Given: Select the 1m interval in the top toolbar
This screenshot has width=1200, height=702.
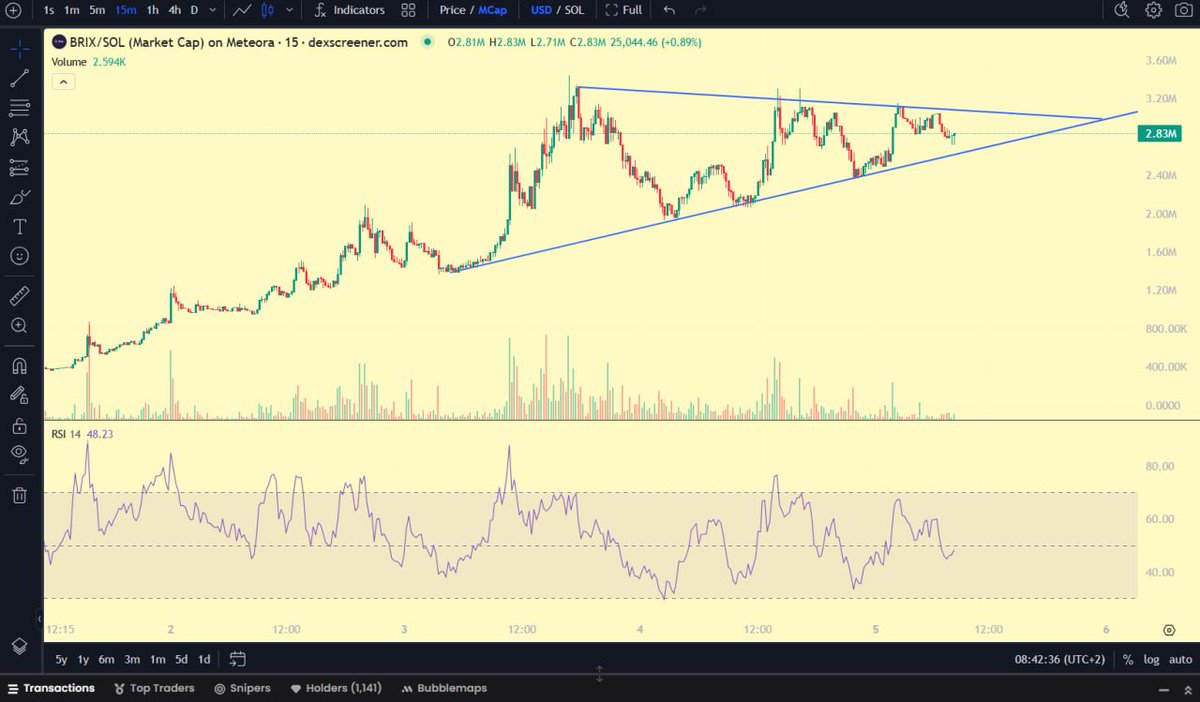Looking at the screenshot, I should 72,10.
